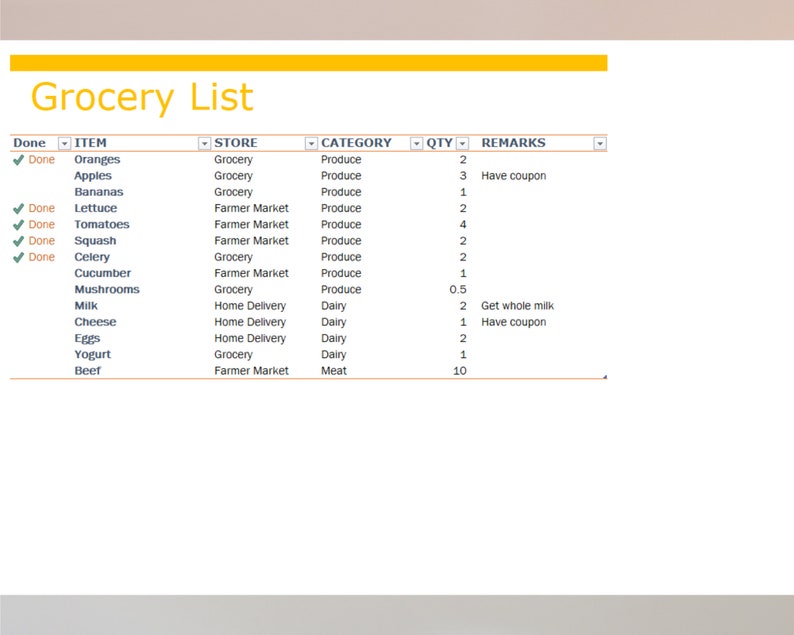Select the Beef item cell
The height and width of the screenshot is (635, 794).
point(88,371)
